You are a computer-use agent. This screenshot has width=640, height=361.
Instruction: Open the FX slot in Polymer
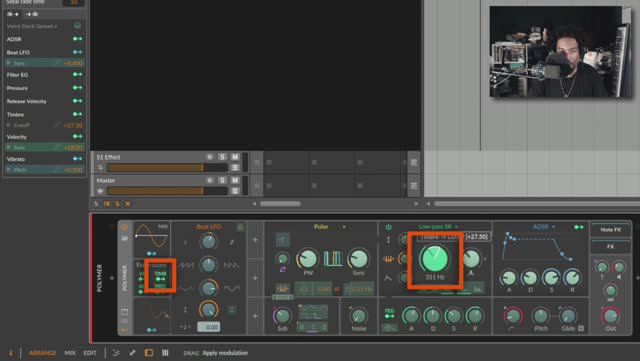point(611,247)
